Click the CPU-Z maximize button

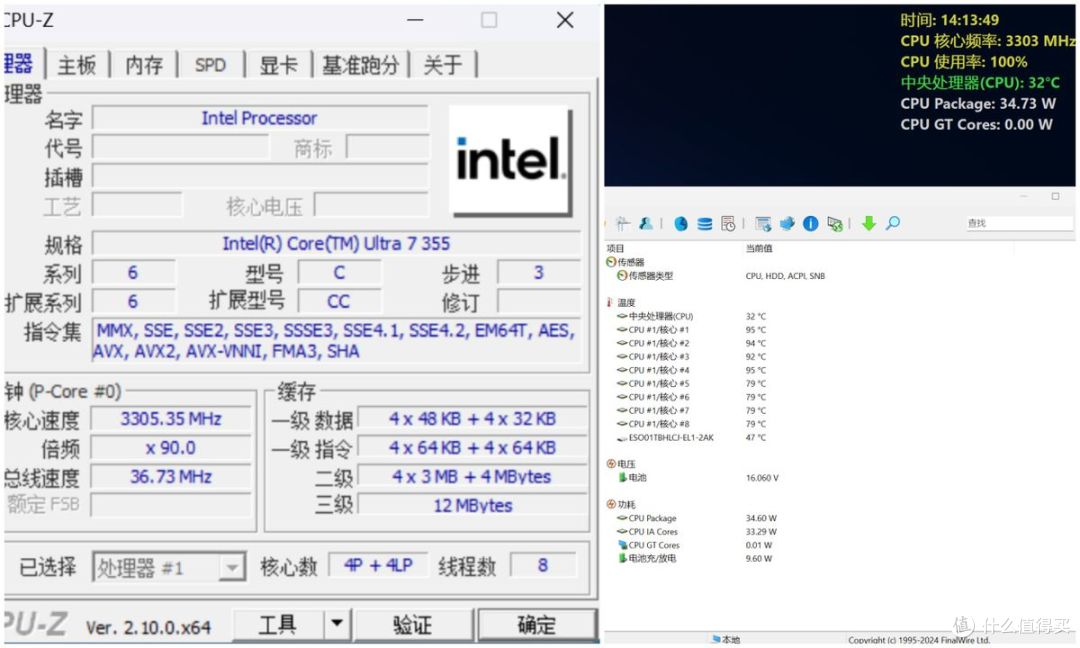(x=489, y=20)
